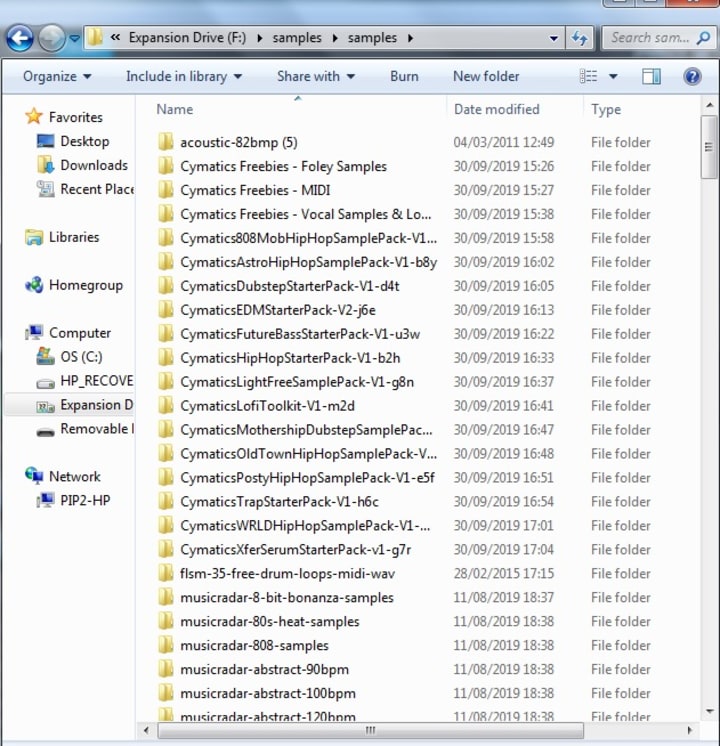
Task: Open the view options dropdown arrow
Action: [x=613, y=76]
